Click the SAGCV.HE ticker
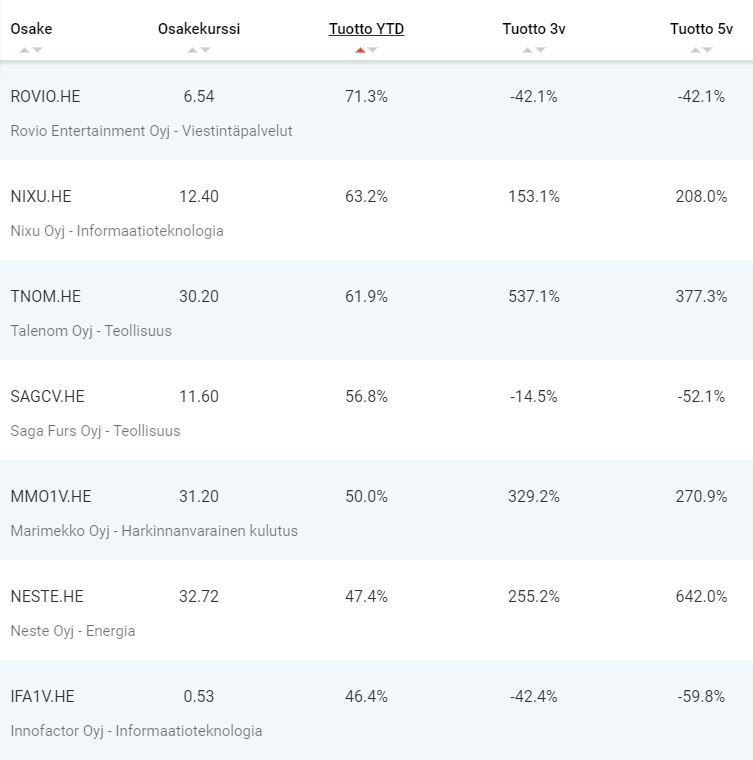Viewport: 753px width, 760px height. point(47,396)
